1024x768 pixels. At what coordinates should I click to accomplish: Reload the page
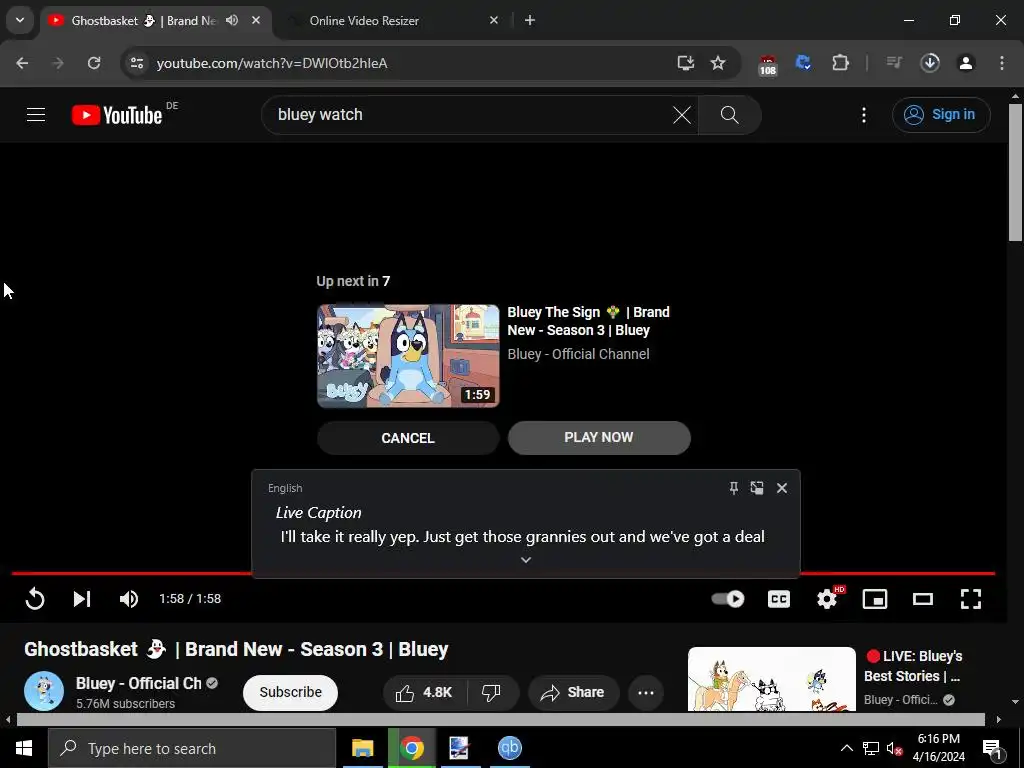[94, 63]
